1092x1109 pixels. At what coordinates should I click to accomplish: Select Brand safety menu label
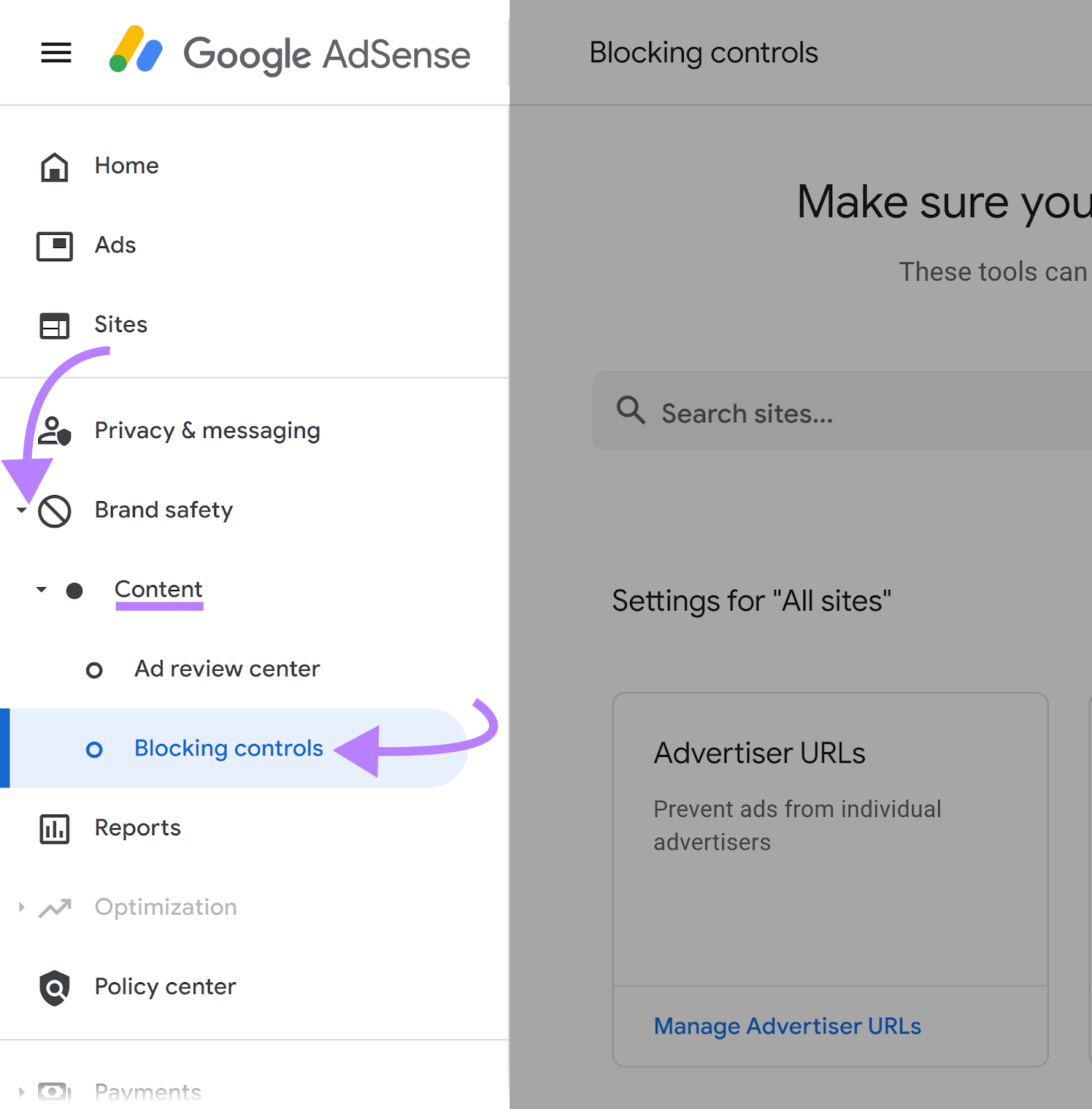pyautogui.click(x=164, y=510)
